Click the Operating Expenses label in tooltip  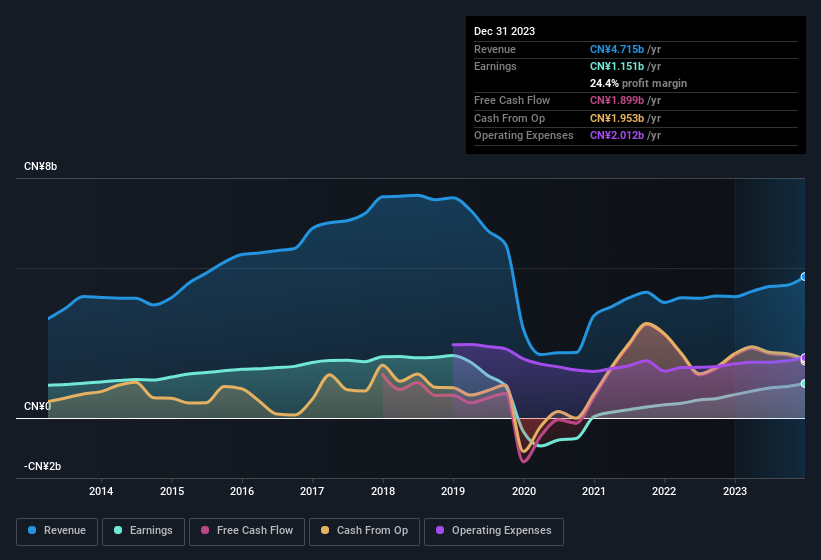pyautogui.click(x=524, y=135)
